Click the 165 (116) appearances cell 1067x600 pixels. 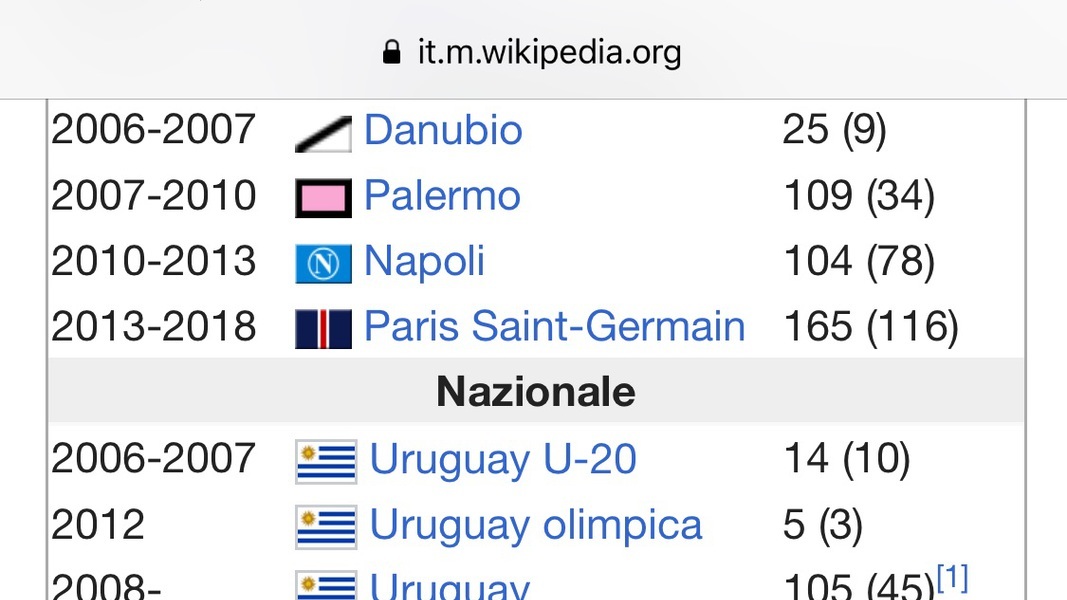point(871,326)
